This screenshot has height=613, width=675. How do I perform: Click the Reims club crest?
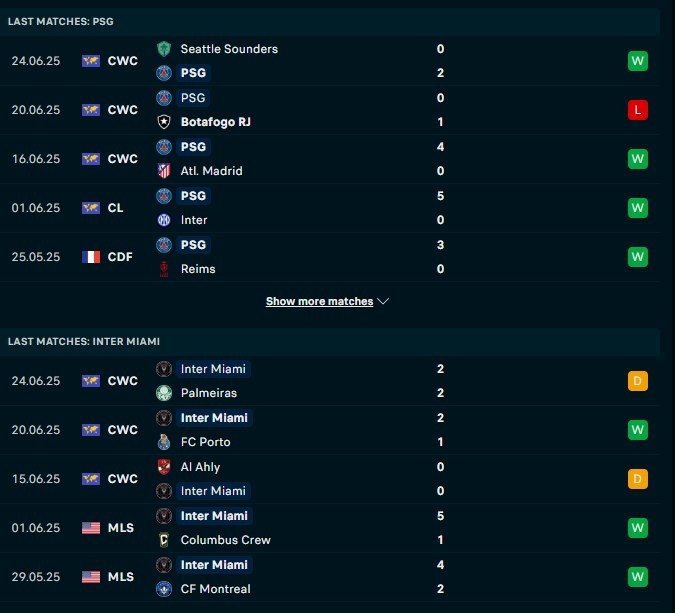click(164, 269)
